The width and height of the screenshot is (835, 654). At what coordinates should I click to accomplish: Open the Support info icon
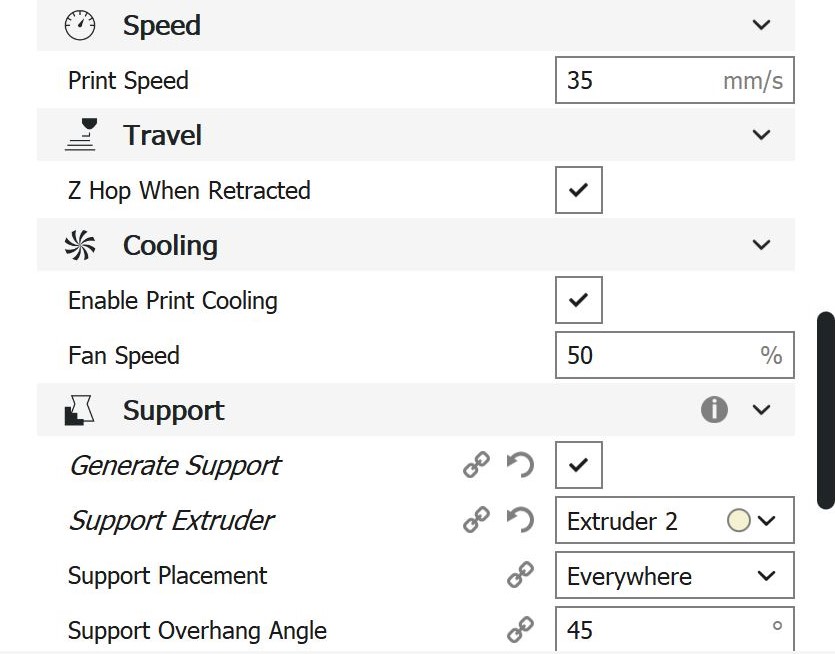point(714,410)
